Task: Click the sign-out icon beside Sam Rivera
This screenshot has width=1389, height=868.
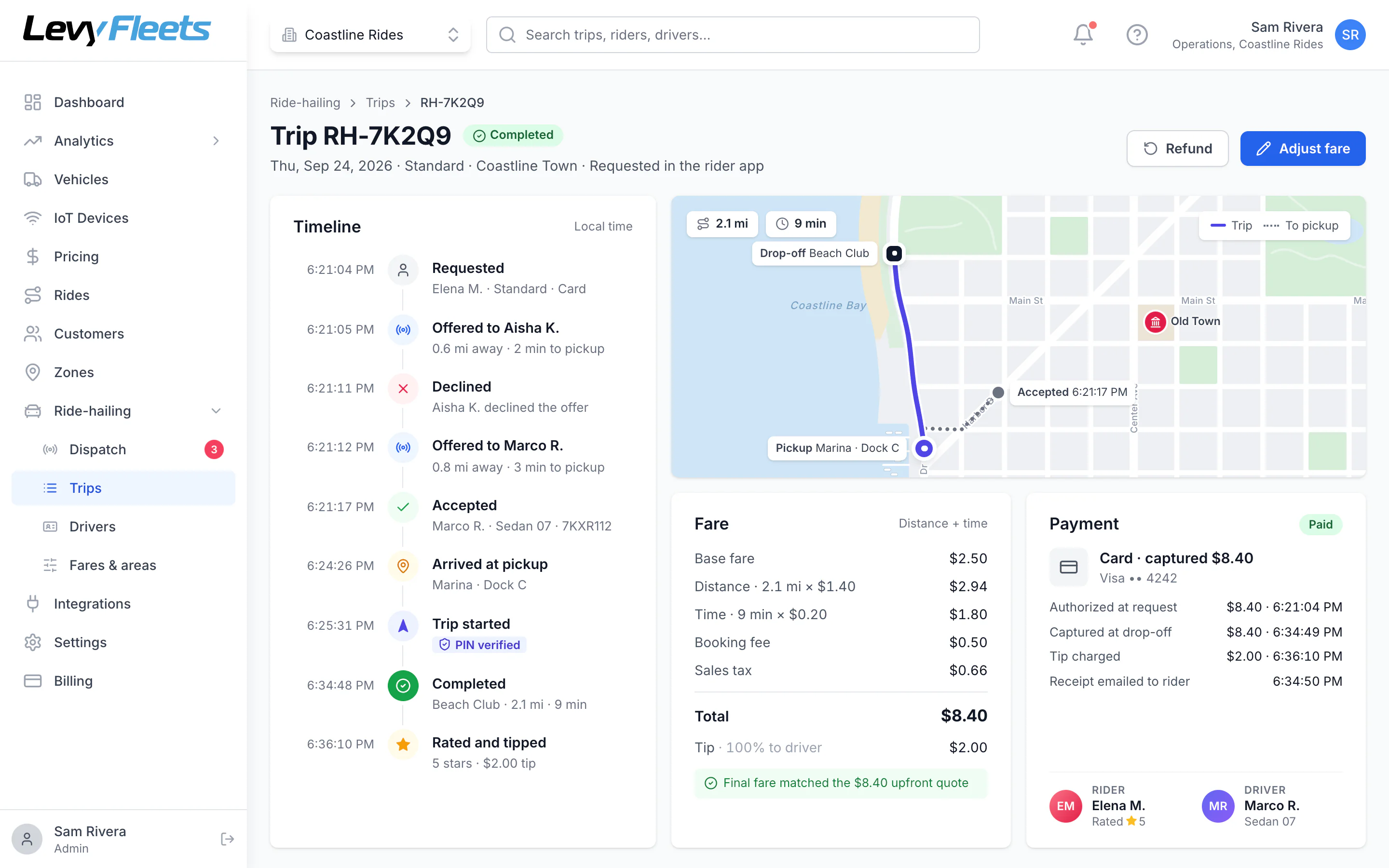Action: click(227, 839)
